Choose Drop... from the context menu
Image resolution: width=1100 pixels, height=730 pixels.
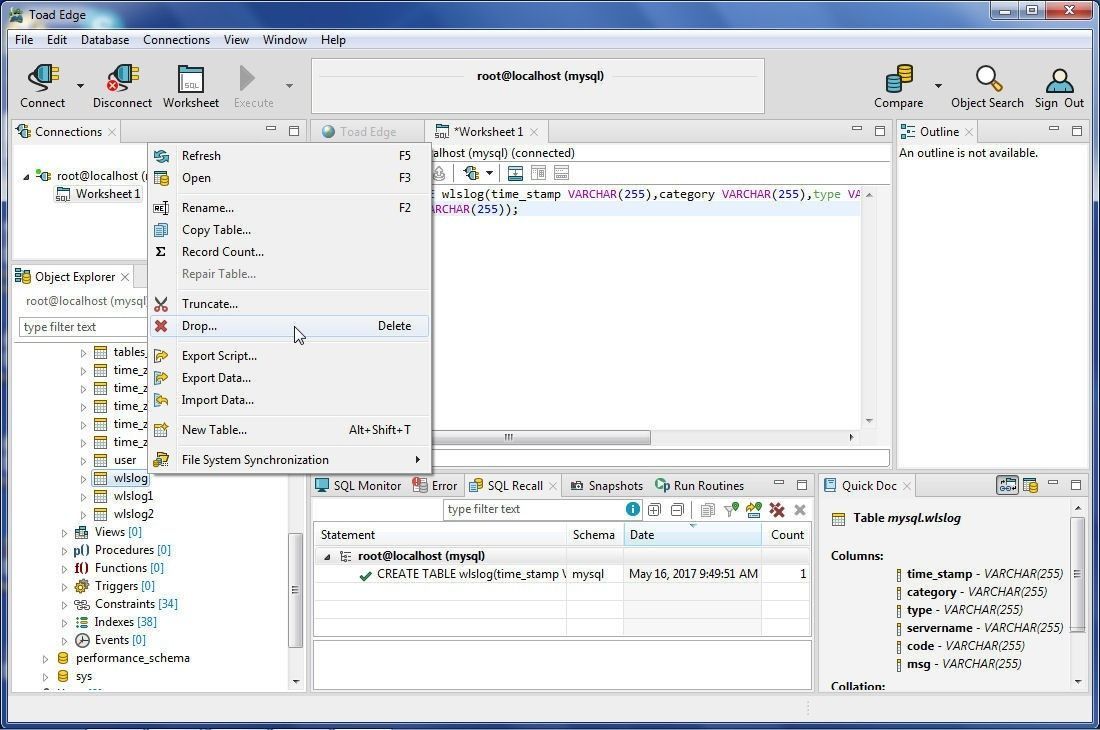[x=289, y=326]
